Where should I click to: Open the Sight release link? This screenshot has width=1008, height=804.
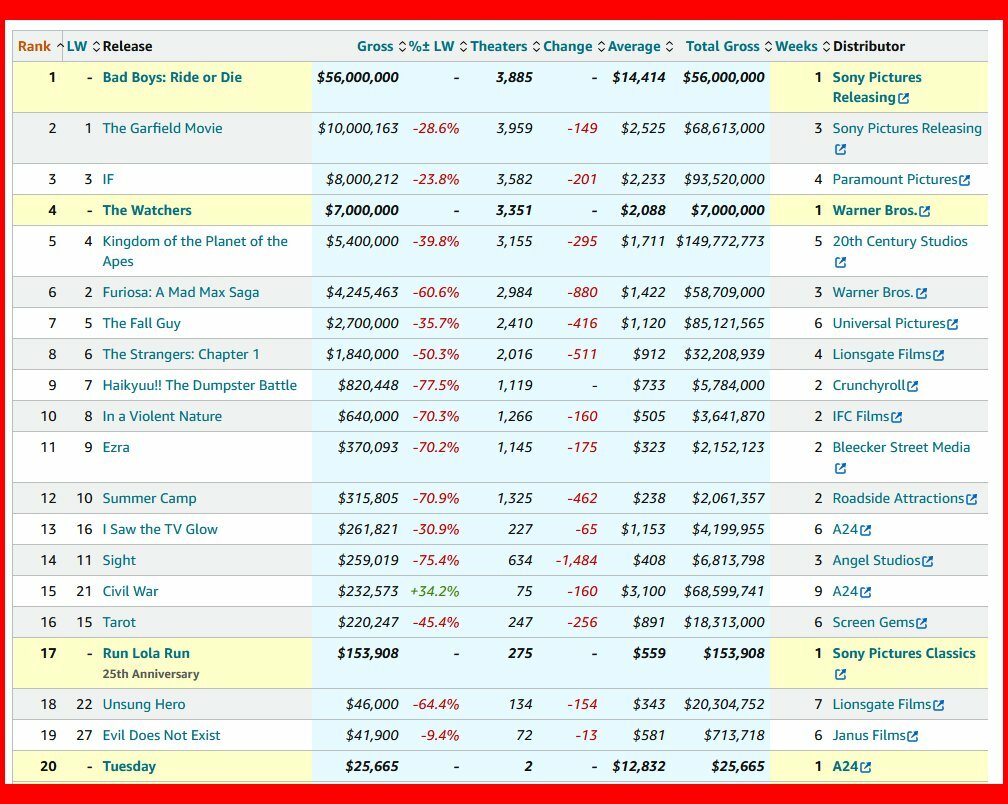[x=119, y=560]
